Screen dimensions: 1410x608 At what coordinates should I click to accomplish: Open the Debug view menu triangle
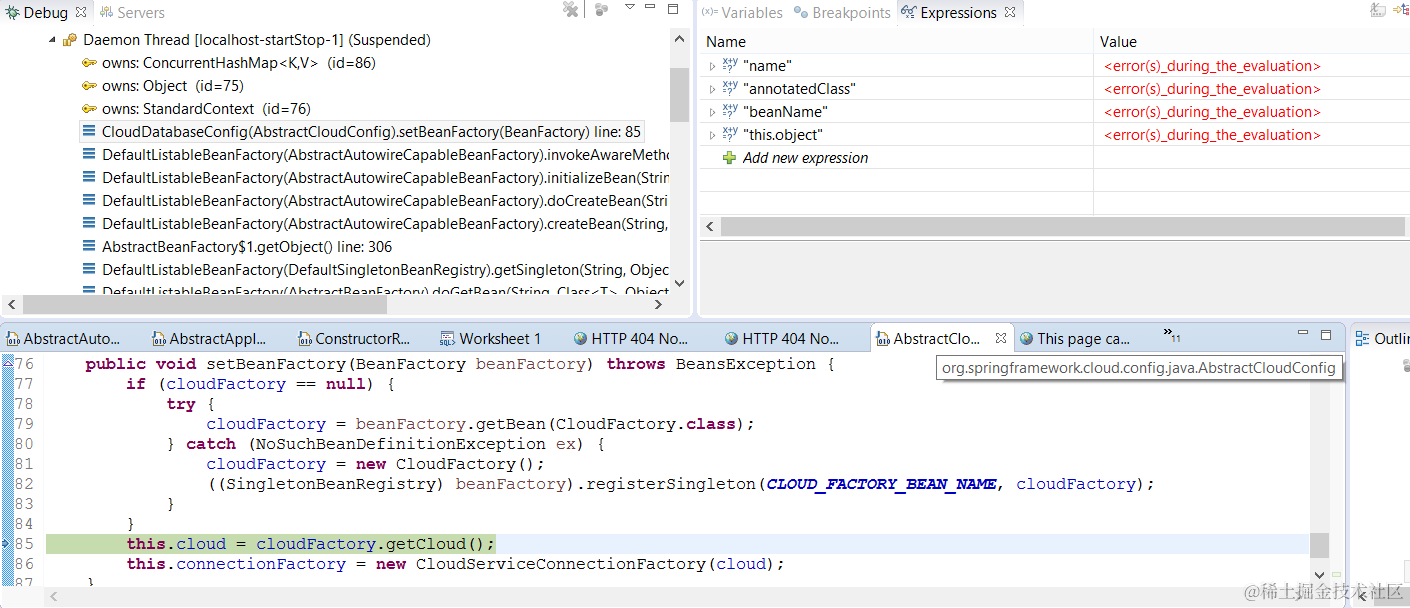tap(630, 6)
